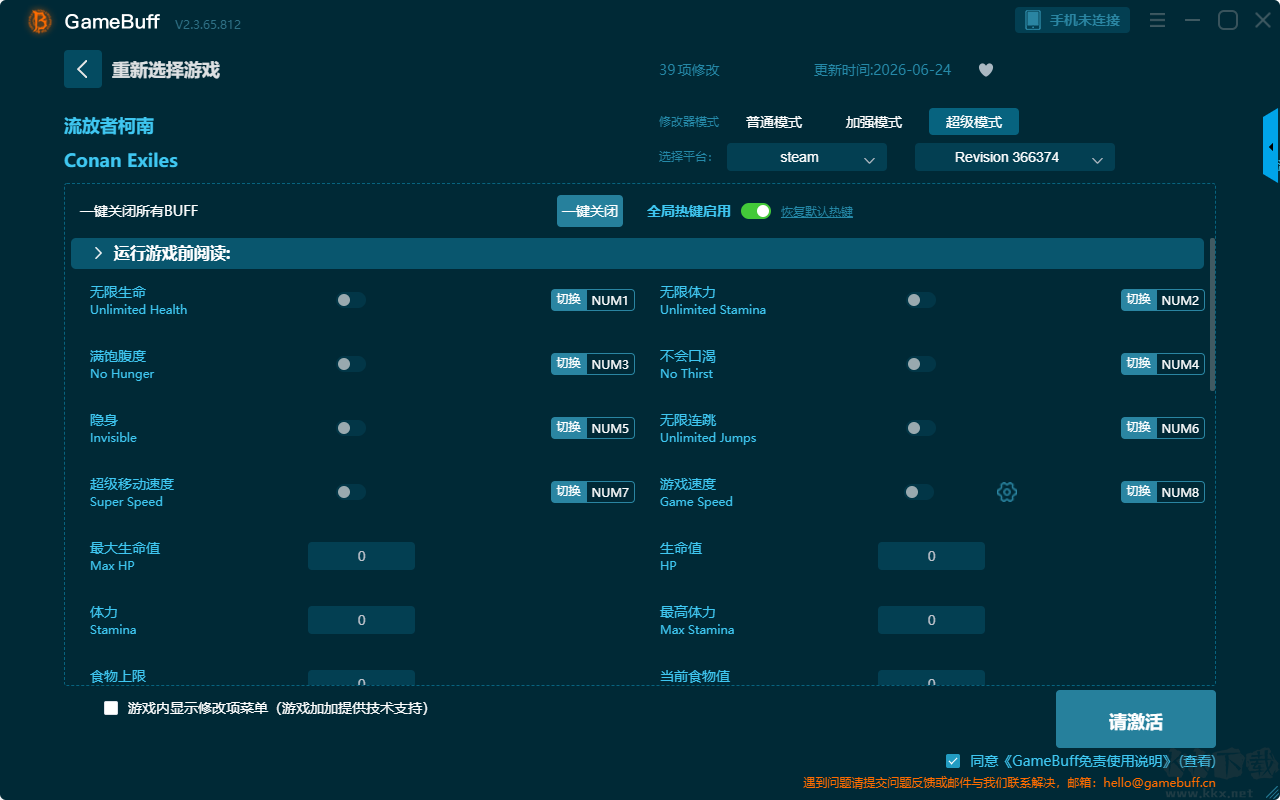This screenshot has height=800, width=1280.
Task: Click the Stamina value field
Action: tap(361, 620)
